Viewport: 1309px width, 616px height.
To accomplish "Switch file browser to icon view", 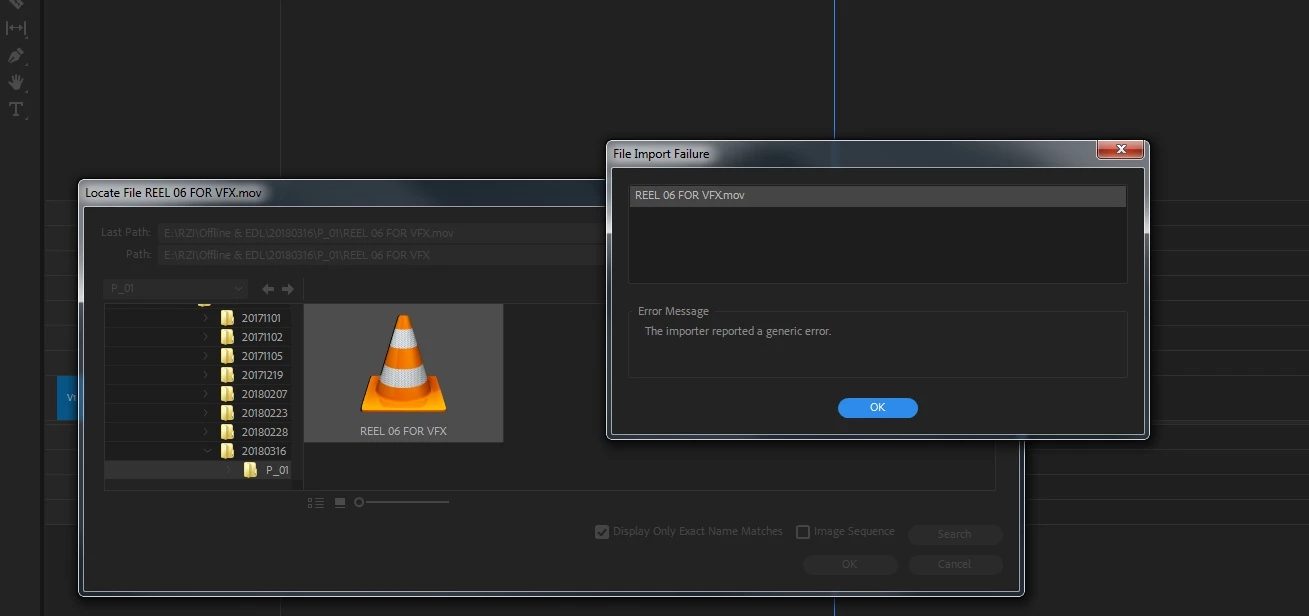I will pos(340,503).
